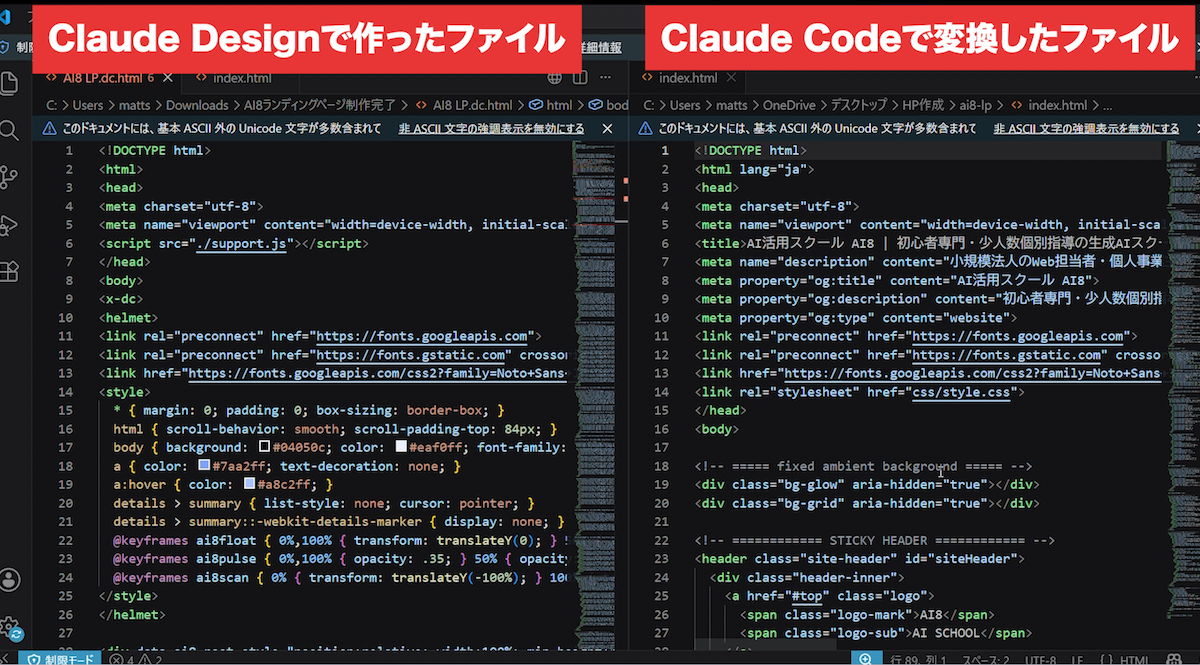Click the <style> tag on line 14

point(123,392)
